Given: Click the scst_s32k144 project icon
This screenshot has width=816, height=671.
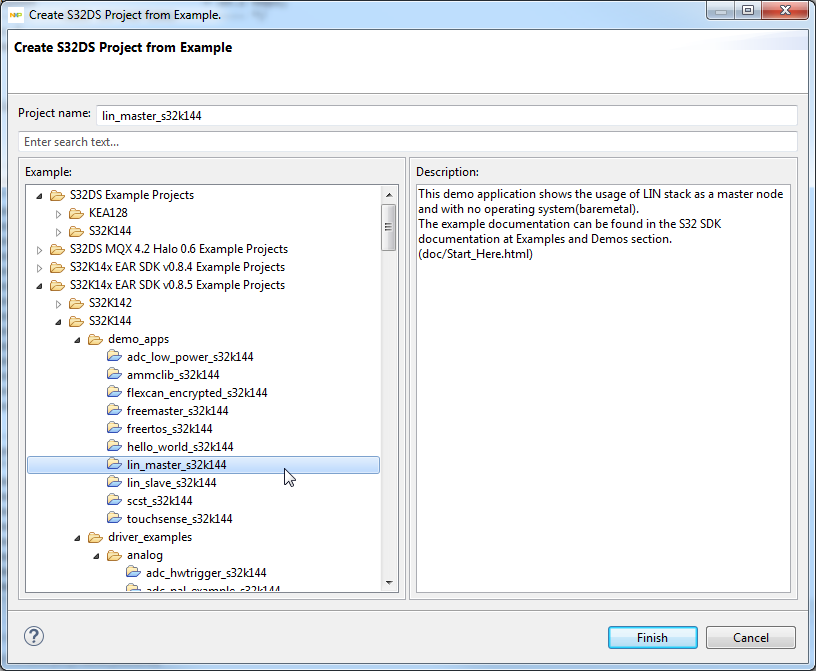Looking at the screenshot, I should pos(114,500).
